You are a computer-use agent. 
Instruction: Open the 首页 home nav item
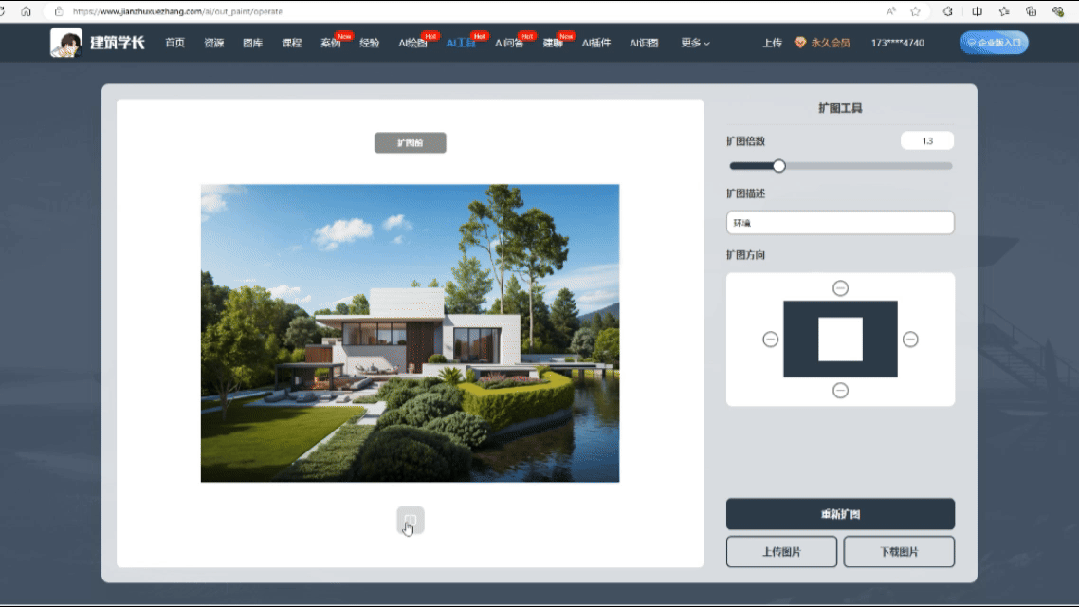(x=175, y=43)
